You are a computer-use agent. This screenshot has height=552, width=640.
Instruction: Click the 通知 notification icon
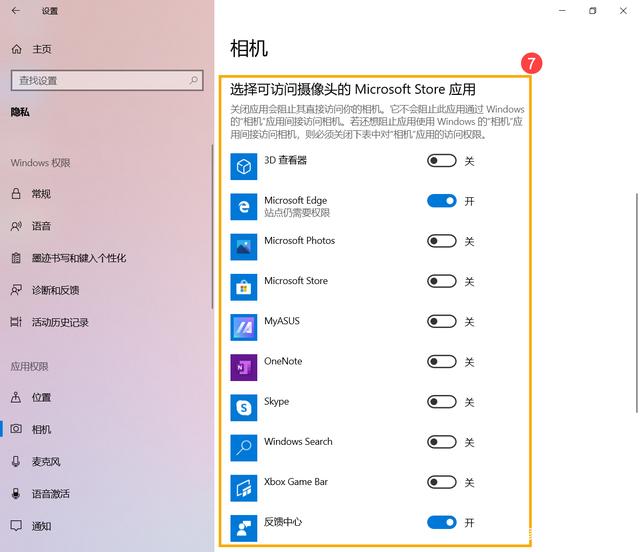click(x=16, y=525)
